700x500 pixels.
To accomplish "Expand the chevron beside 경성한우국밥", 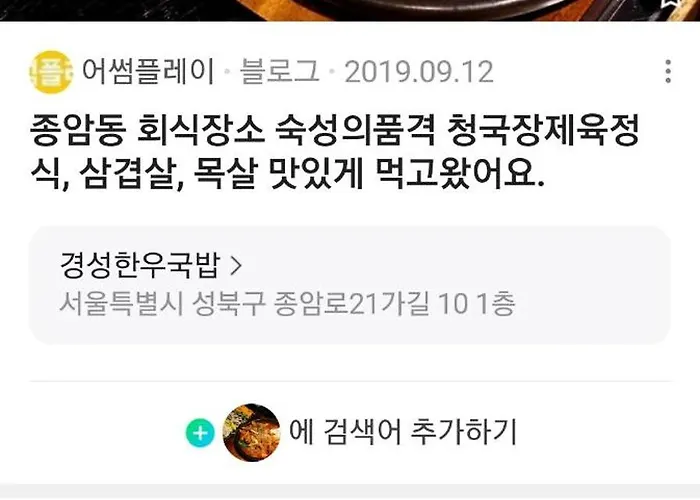I will tap(236, 266).
